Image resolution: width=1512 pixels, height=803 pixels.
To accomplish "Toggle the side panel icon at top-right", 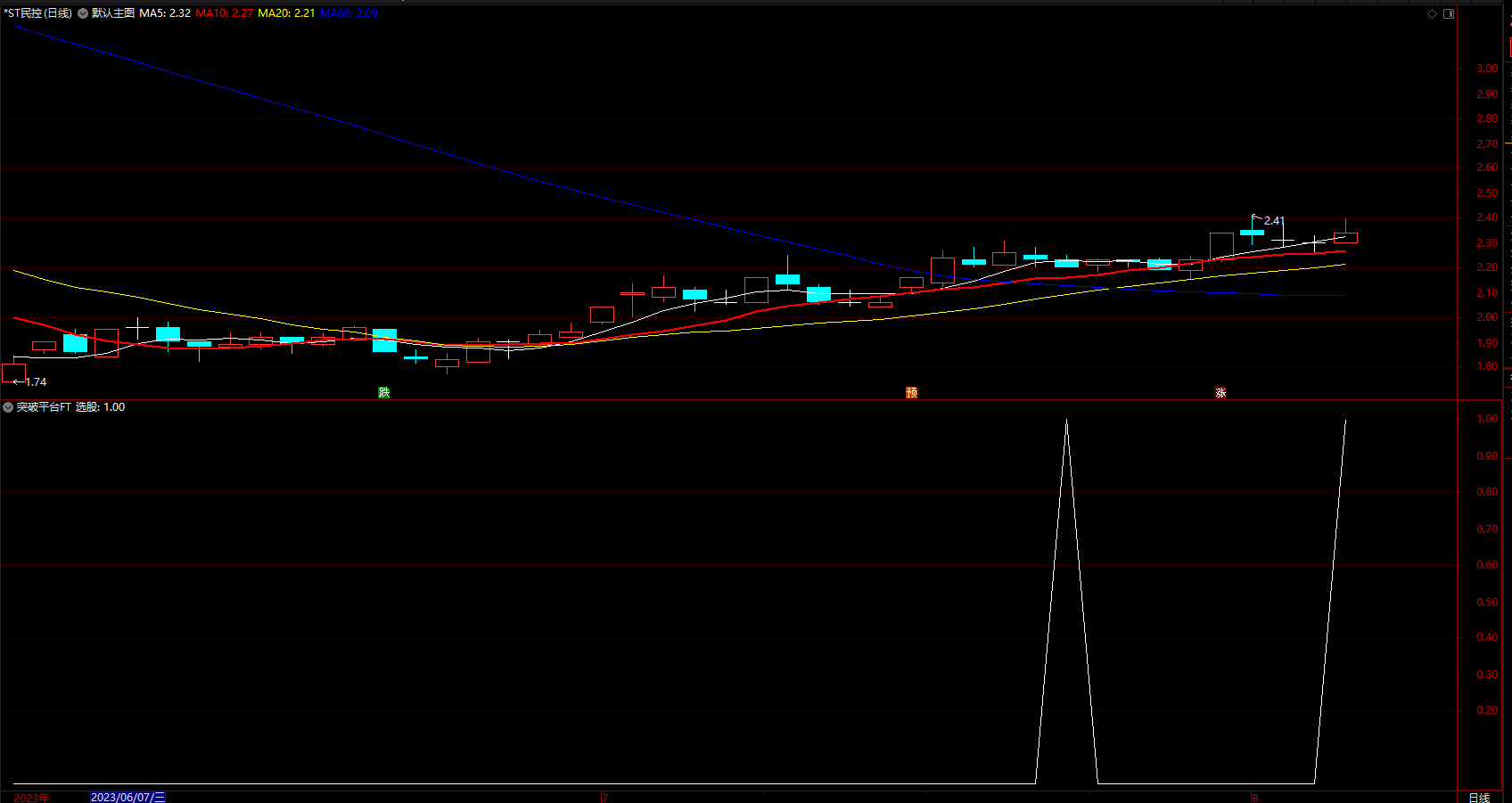I will [1449, 13].
